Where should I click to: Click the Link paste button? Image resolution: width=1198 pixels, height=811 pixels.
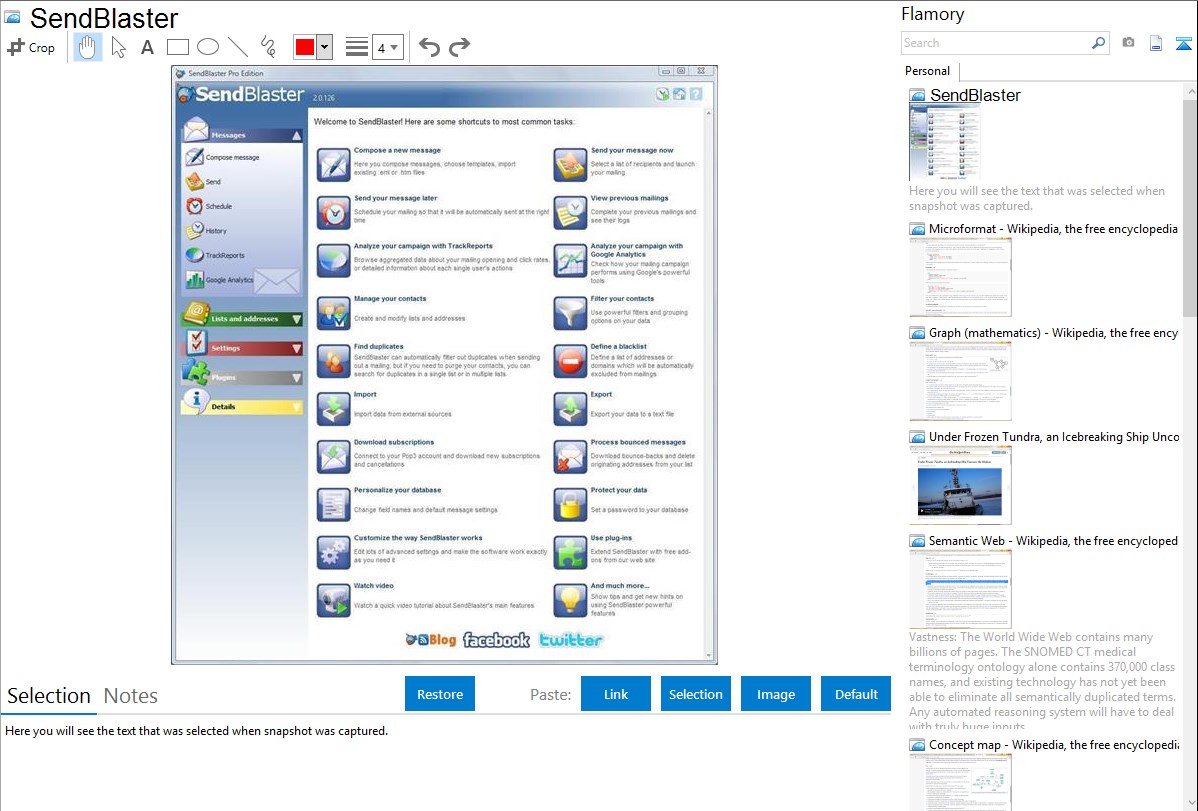tap(616, 694)
